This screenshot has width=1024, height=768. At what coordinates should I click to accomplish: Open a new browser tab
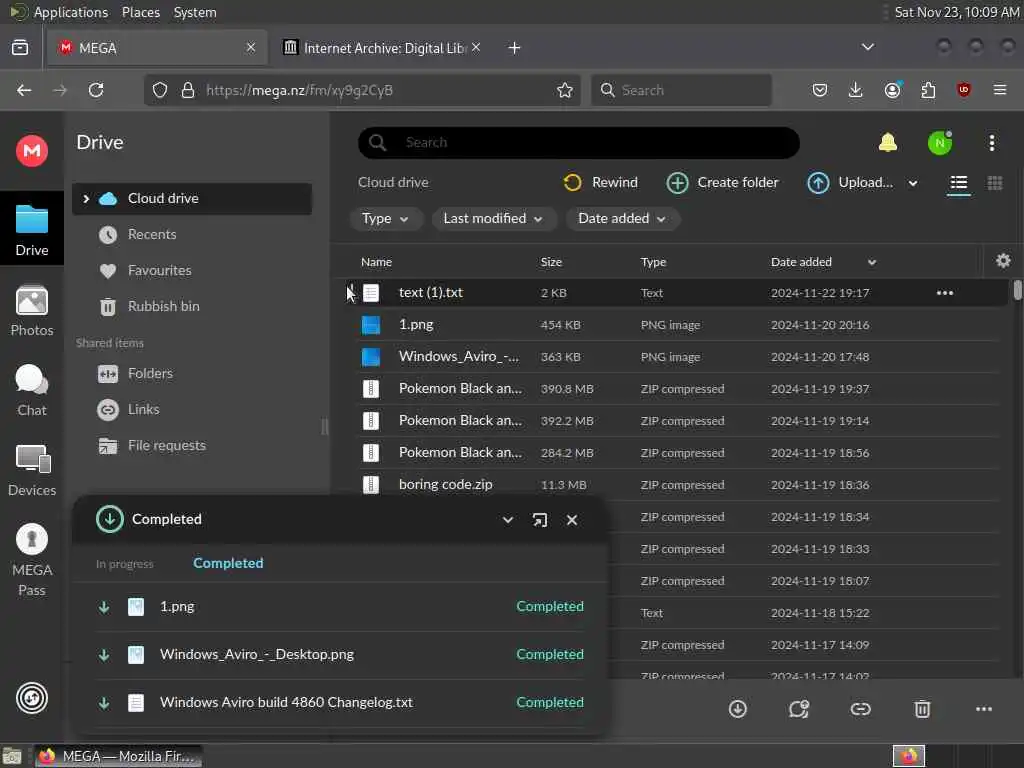pyautogui.click(x=514, y=48)
